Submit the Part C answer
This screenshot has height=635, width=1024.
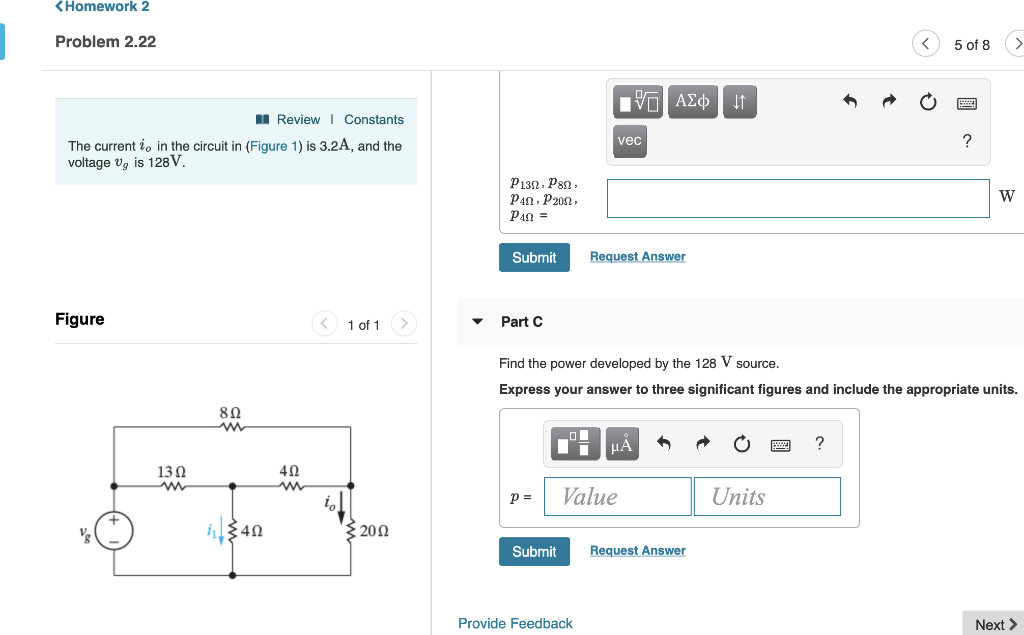[x=534, y=551]
